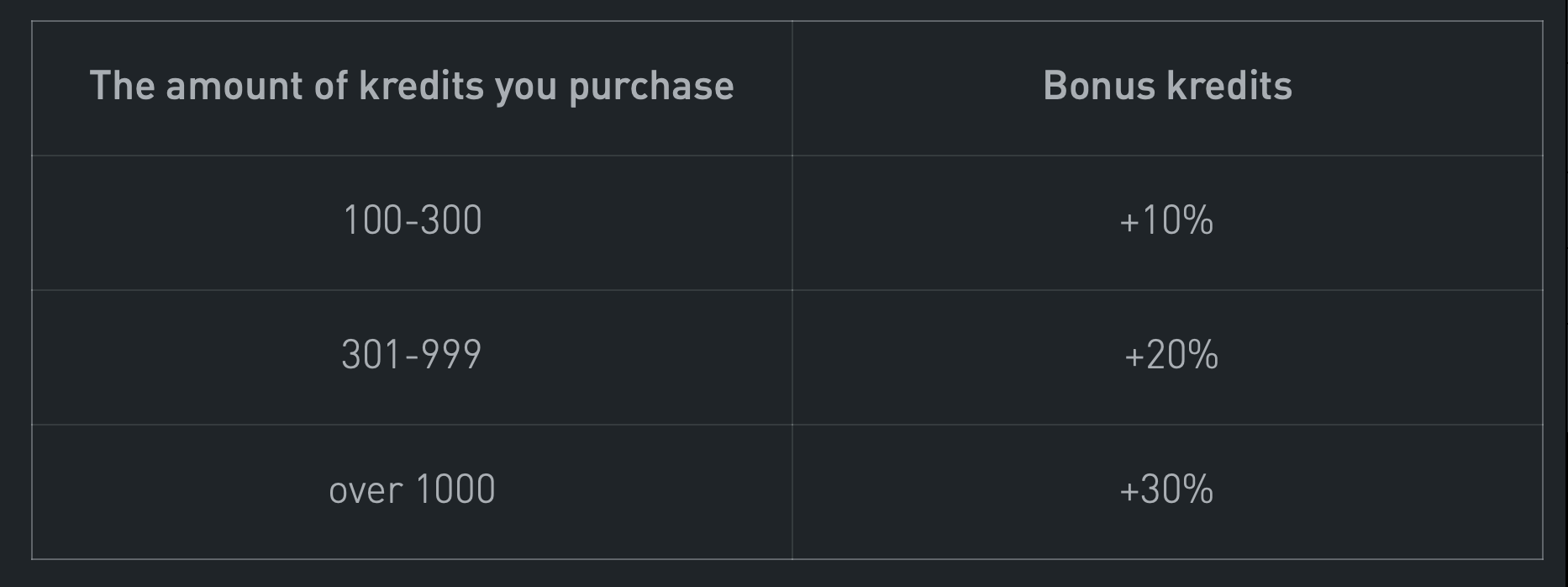This screenshot has width=1568, height=587.
Task: Select the +20% bonus cell
Action: click(x=1171, y=355)
